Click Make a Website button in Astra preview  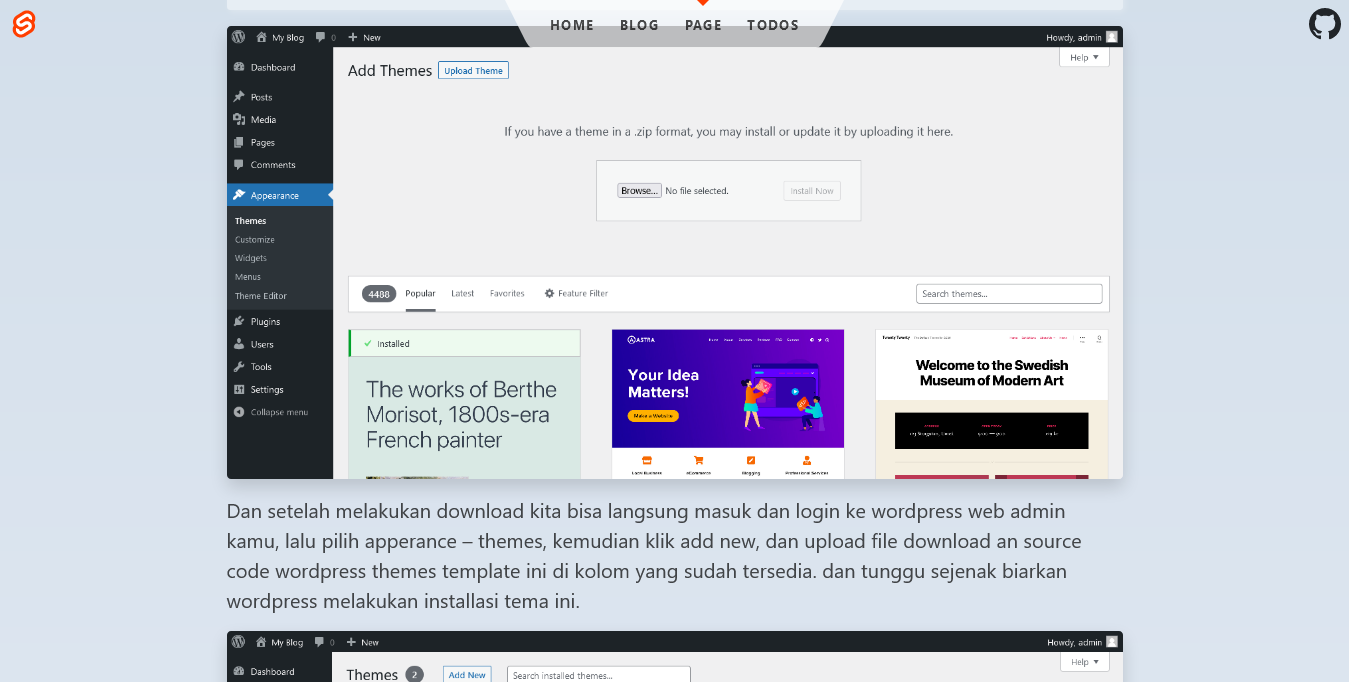coord(653,416)
